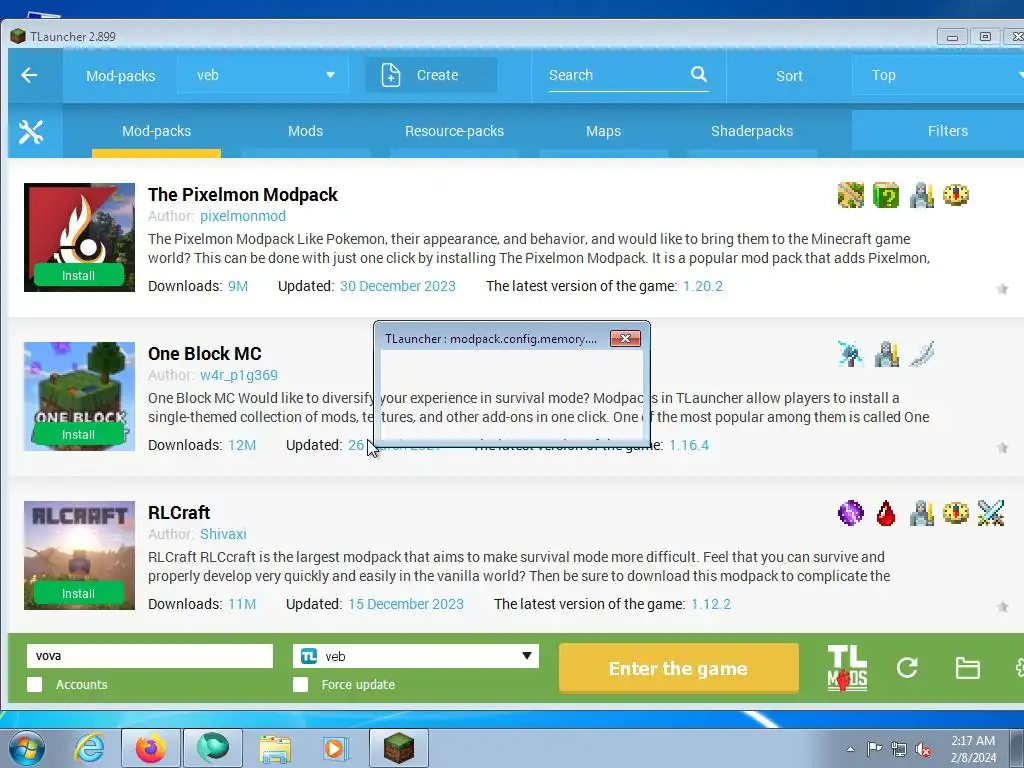
Task: Click the One Block MC title
Action: point(205,354)
